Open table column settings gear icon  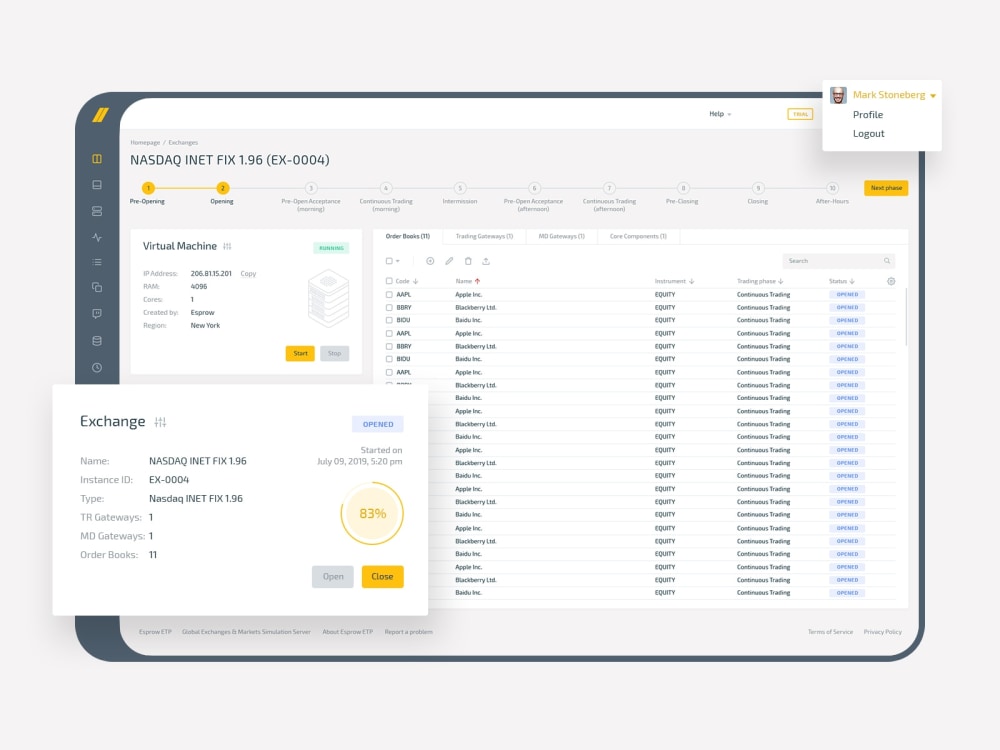coord(891,281)
